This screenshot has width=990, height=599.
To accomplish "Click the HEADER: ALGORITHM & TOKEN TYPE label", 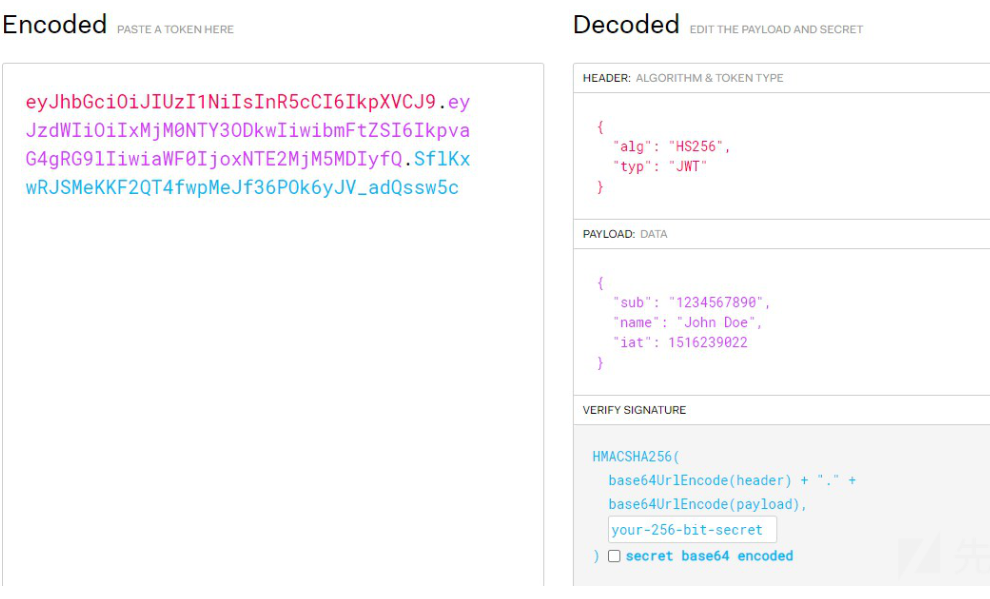I will tap(683, 78).
